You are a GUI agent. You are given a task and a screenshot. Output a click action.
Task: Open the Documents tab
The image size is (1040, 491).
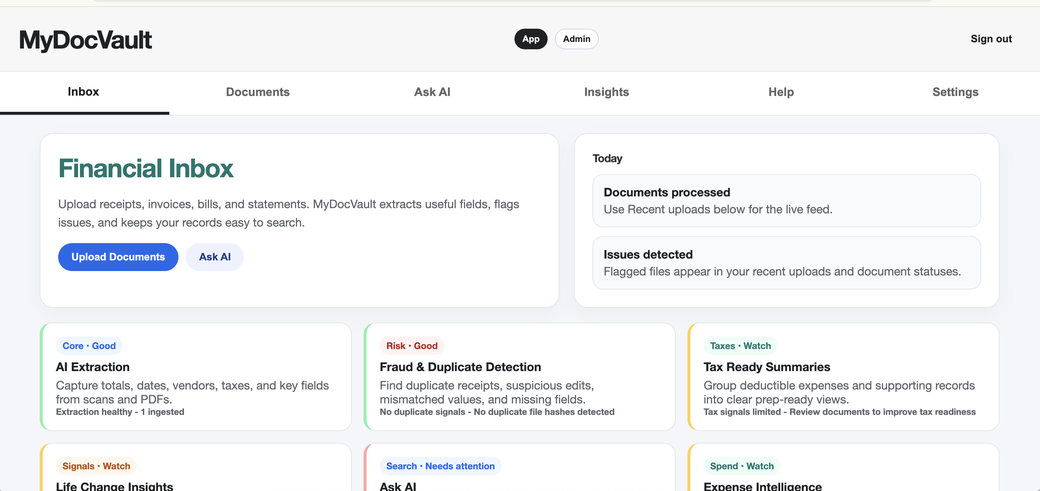258,92
